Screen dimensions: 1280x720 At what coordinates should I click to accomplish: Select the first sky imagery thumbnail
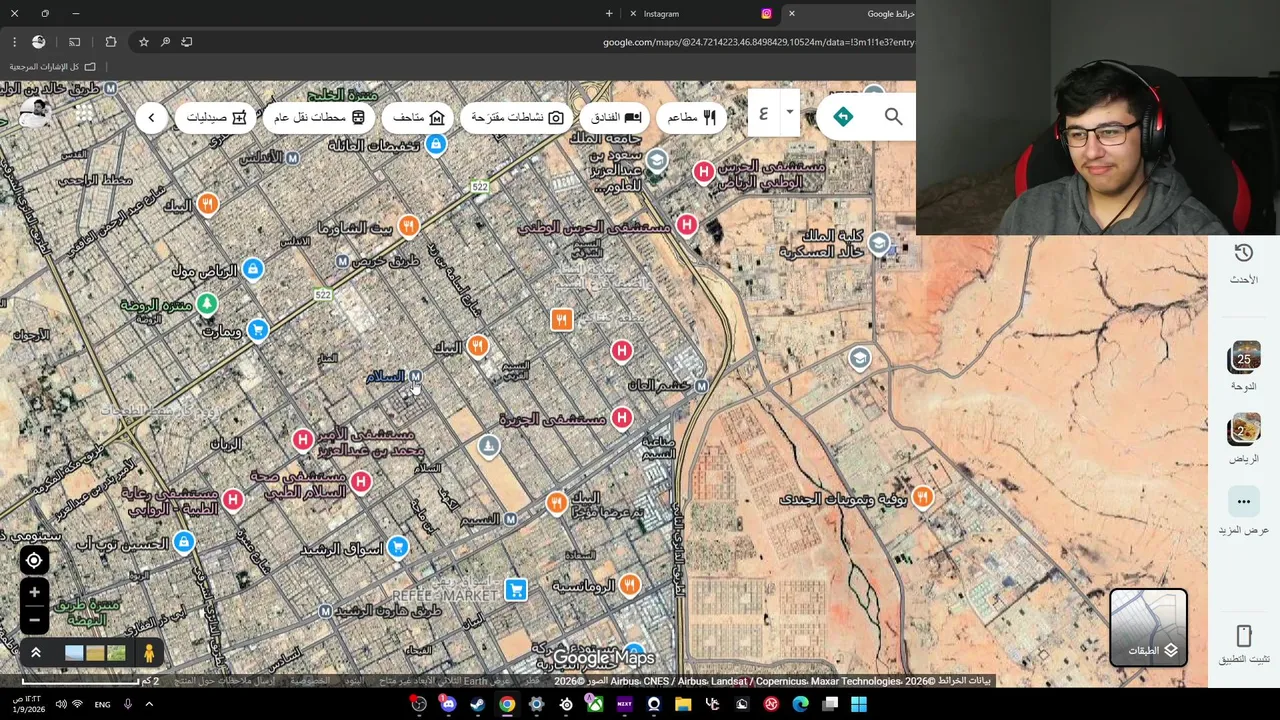(74, 653)
